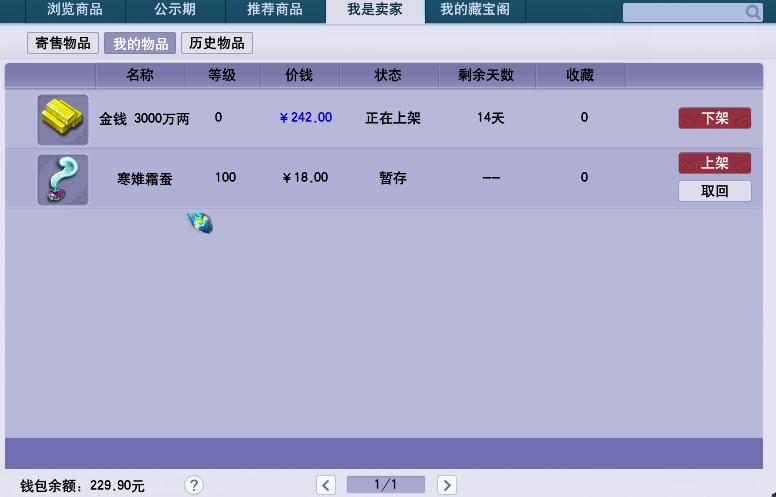Viewport: 776px width, 497px height.
Task: Switch to 浏览商品 tab
Action: point(75,10)
